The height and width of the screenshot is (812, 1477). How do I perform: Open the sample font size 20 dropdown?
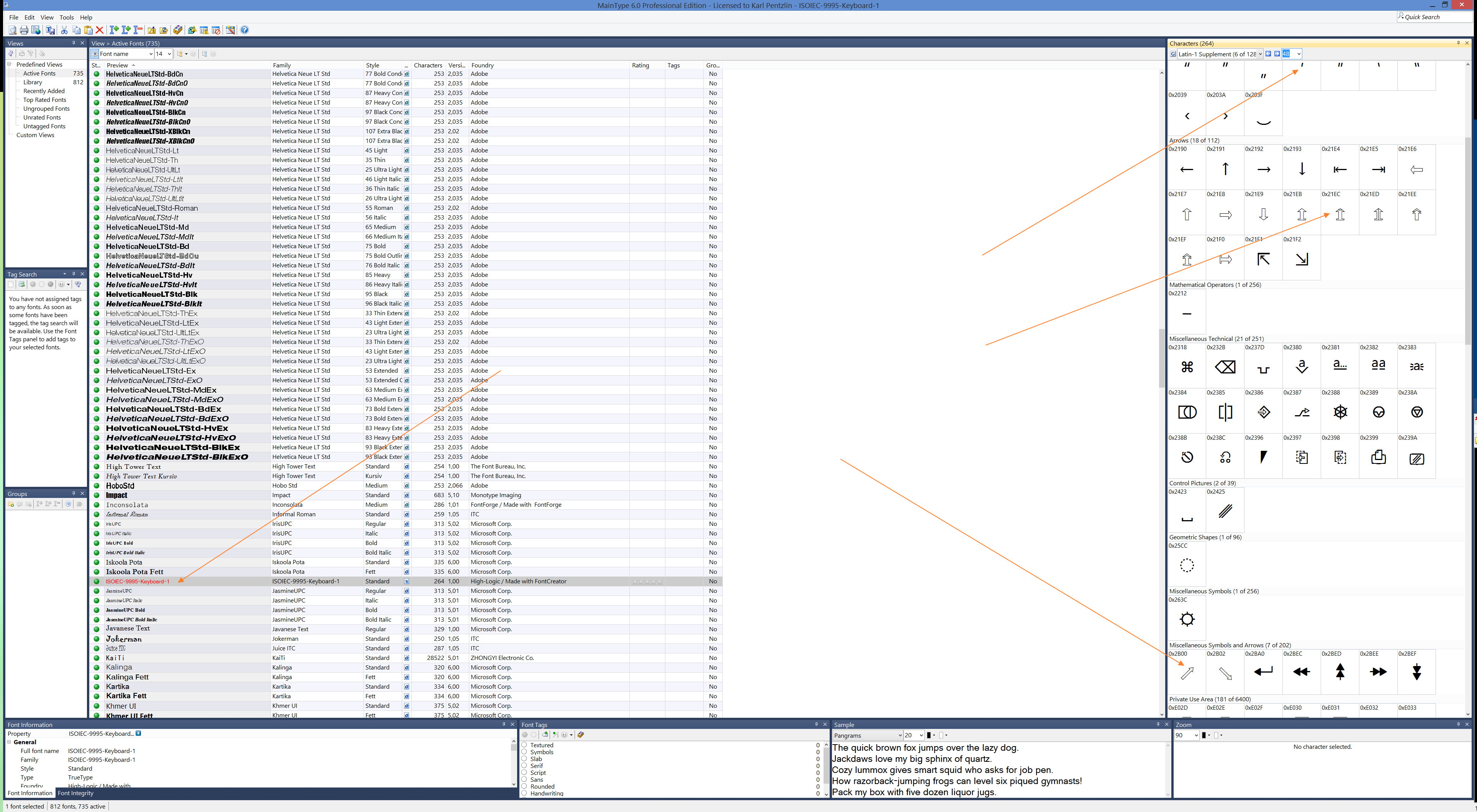(921, 735)
